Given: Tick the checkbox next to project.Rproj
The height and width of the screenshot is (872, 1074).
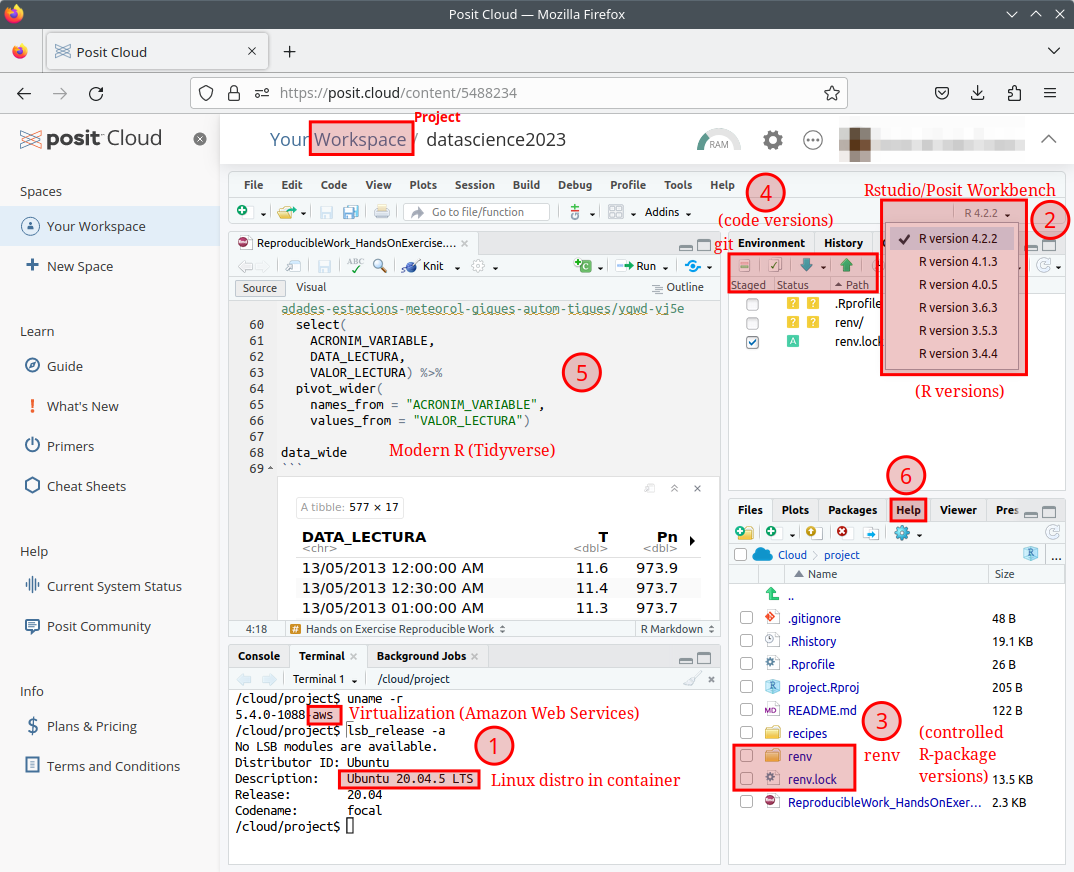Looking at the screenshot, I should coord(747,687).
